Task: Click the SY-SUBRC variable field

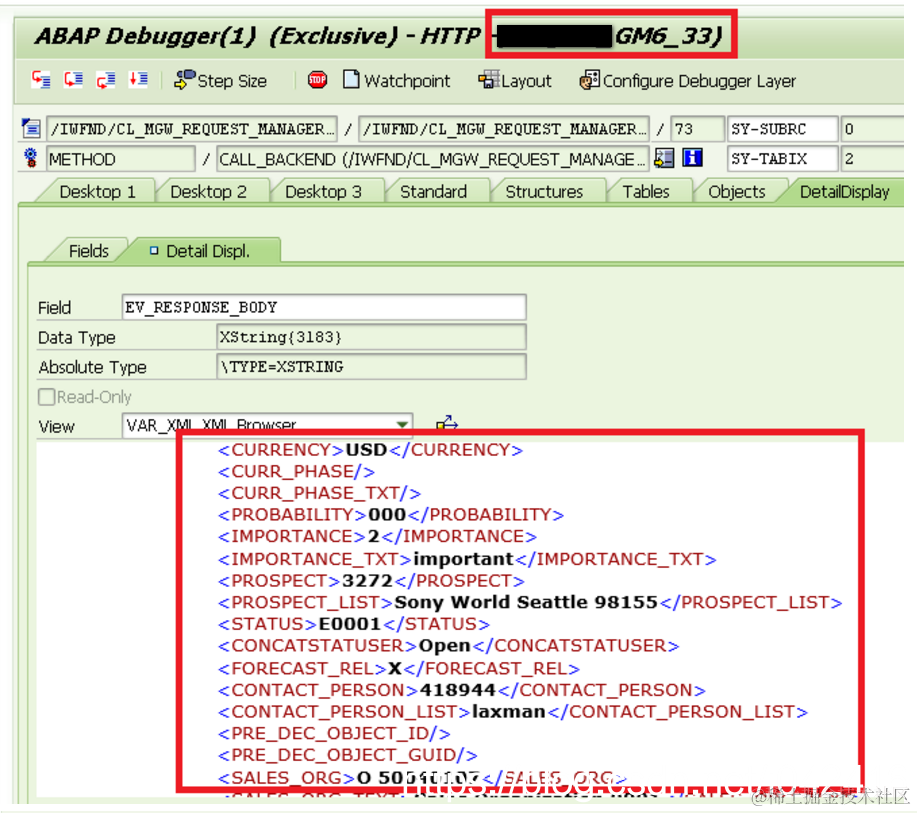Action: (x=782, y=129)
